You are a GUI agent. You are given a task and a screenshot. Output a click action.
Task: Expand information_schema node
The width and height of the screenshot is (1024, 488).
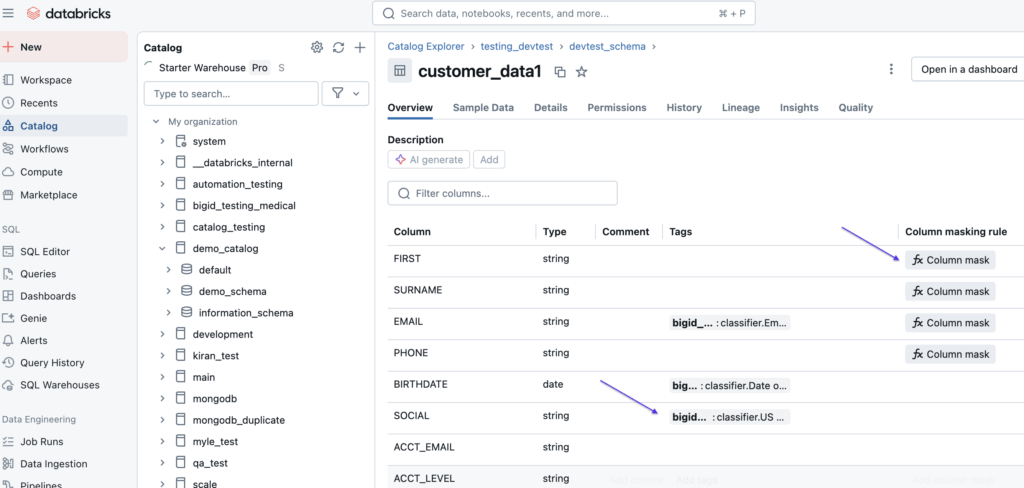168,312
